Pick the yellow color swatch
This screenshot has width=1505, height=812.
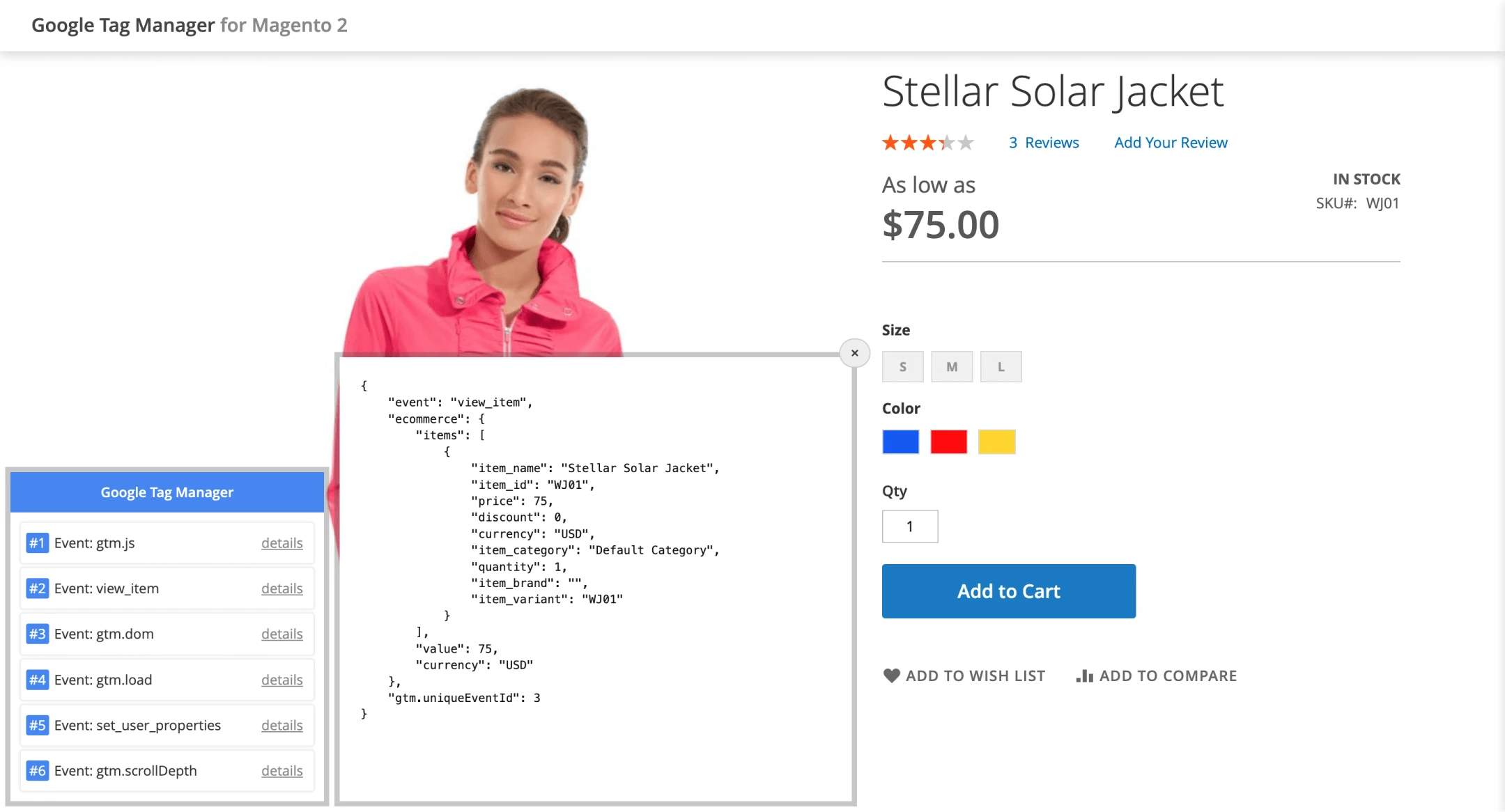996,442
